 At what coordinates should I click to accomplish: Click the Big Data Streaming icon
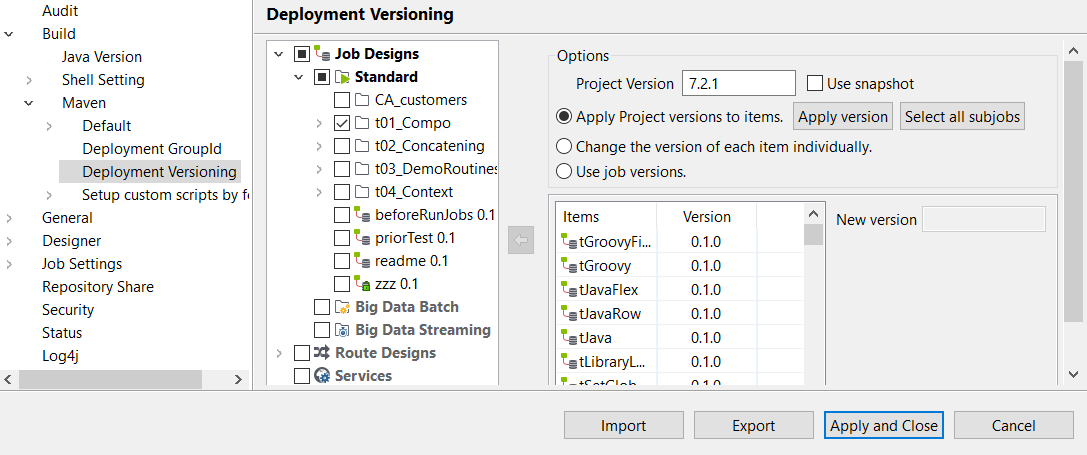click(x=343, y=330)
